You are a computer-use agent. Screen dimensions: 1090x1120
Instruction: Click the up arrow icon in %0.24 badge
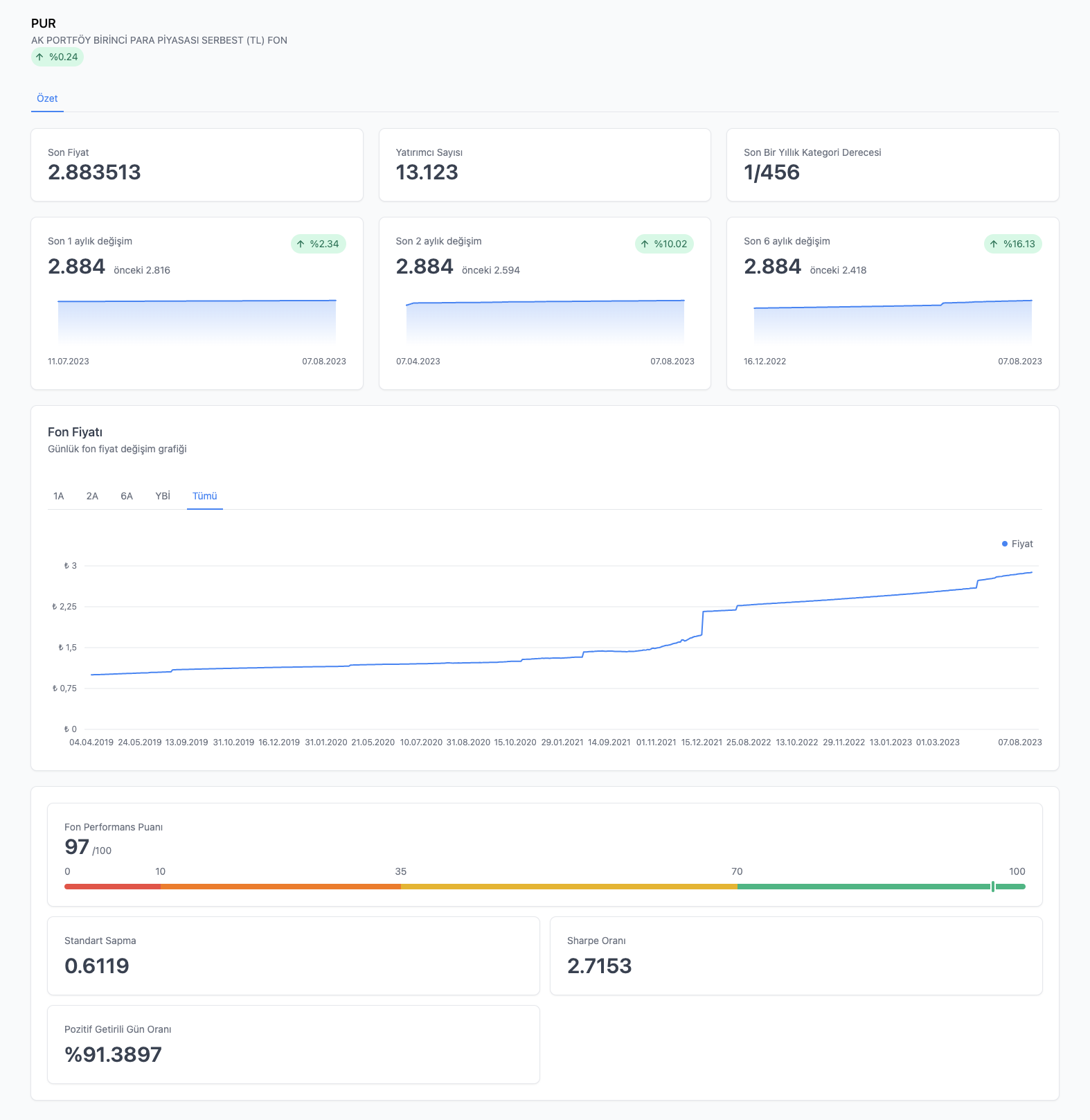pyautogui.click(x=40, y=57)
